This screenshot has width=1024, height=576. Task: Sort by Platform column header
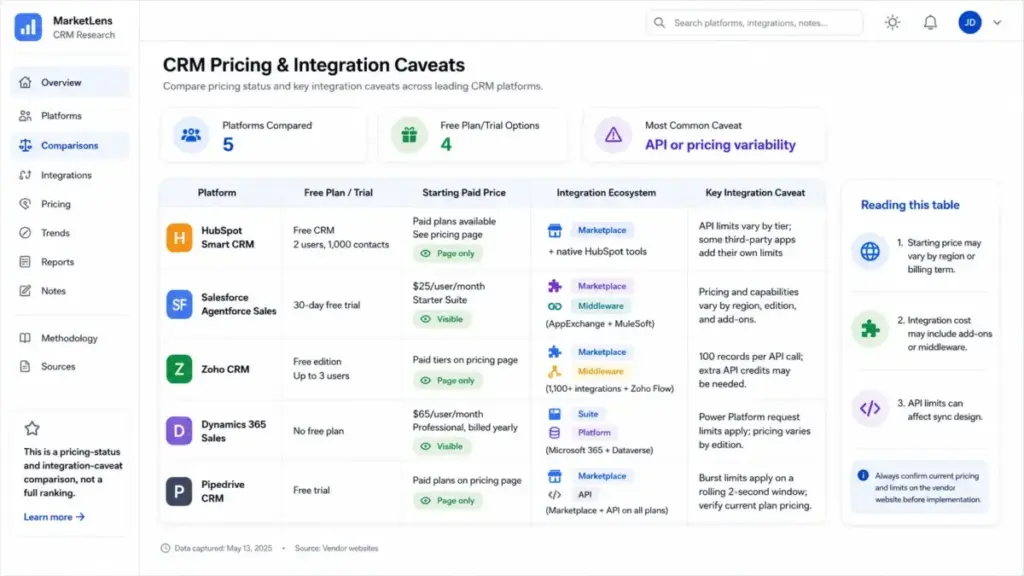pyautogui.click(x=217, y=193)
